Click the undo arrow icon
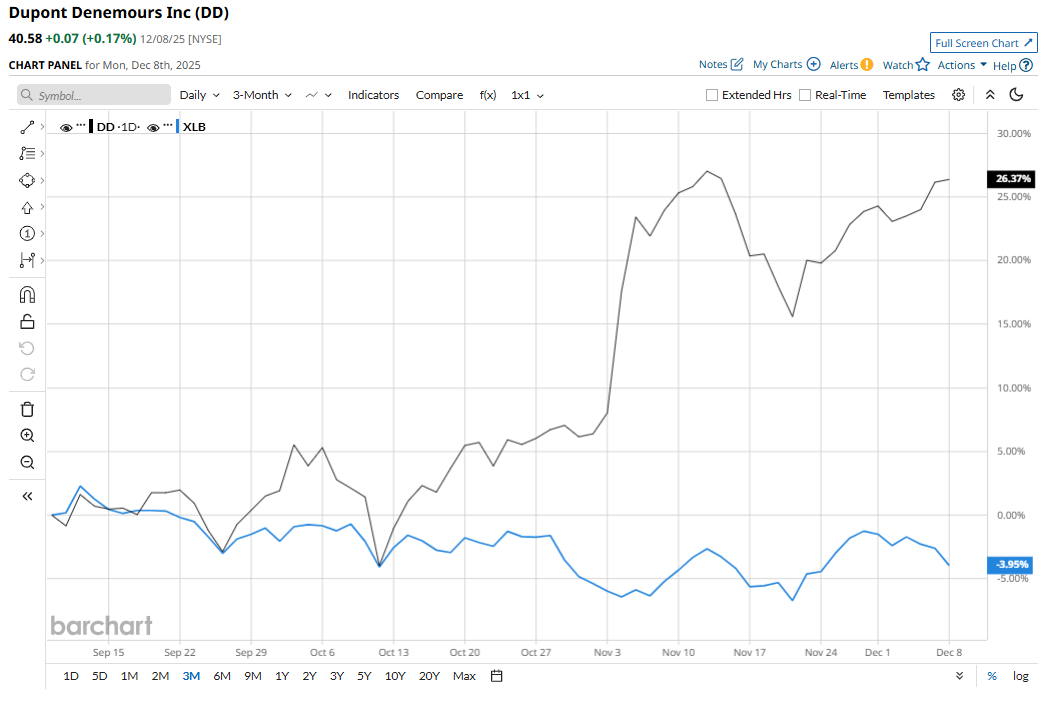 [27, 348]
